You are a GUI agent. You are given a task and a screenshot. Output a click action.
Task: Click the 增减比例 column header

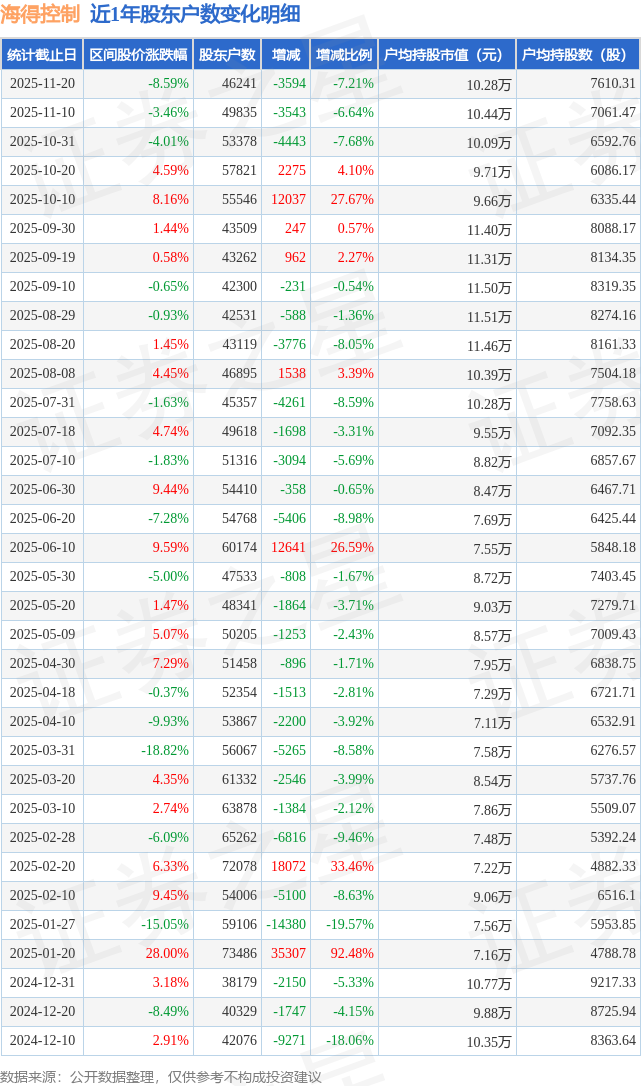click(x=343, y=55)
